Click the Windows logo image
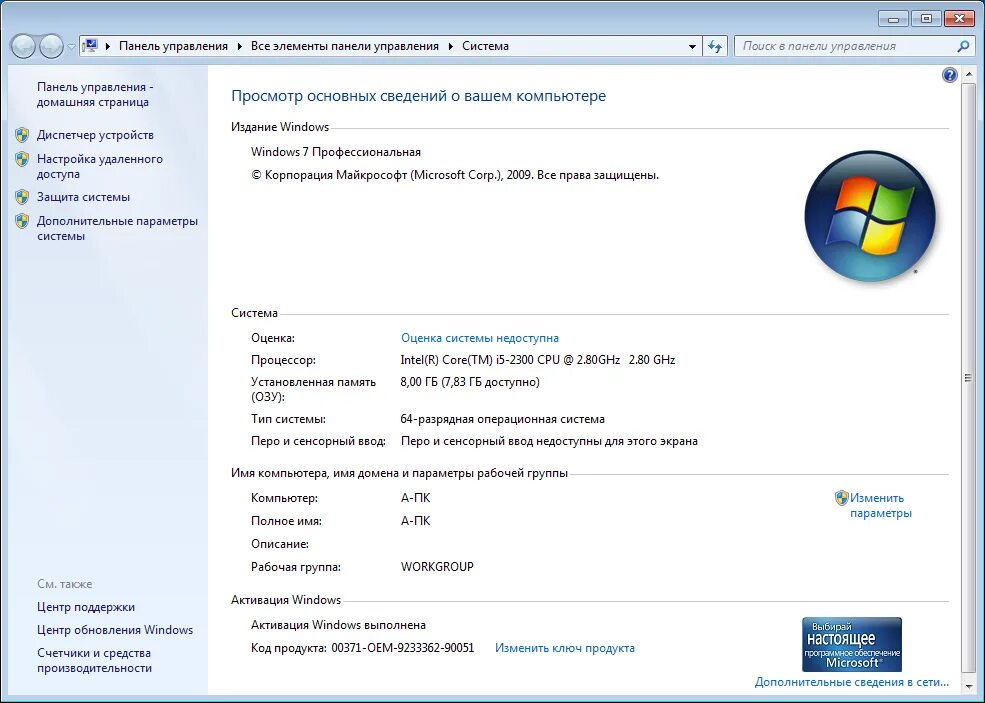Viewport: 985px width, 703px height. (870, 215)
